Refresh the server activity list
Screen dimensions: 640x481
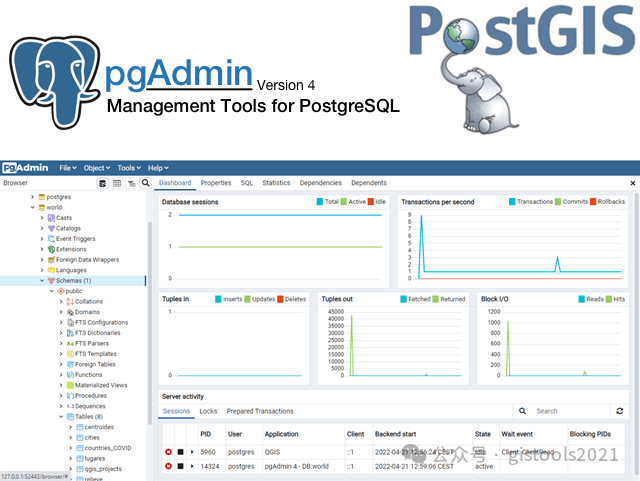point(620,411)
